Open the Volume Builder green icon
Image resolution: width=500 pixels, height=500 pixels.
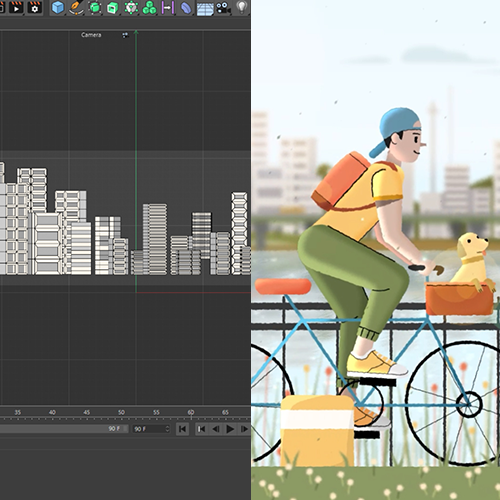click(x=131, y=8)
